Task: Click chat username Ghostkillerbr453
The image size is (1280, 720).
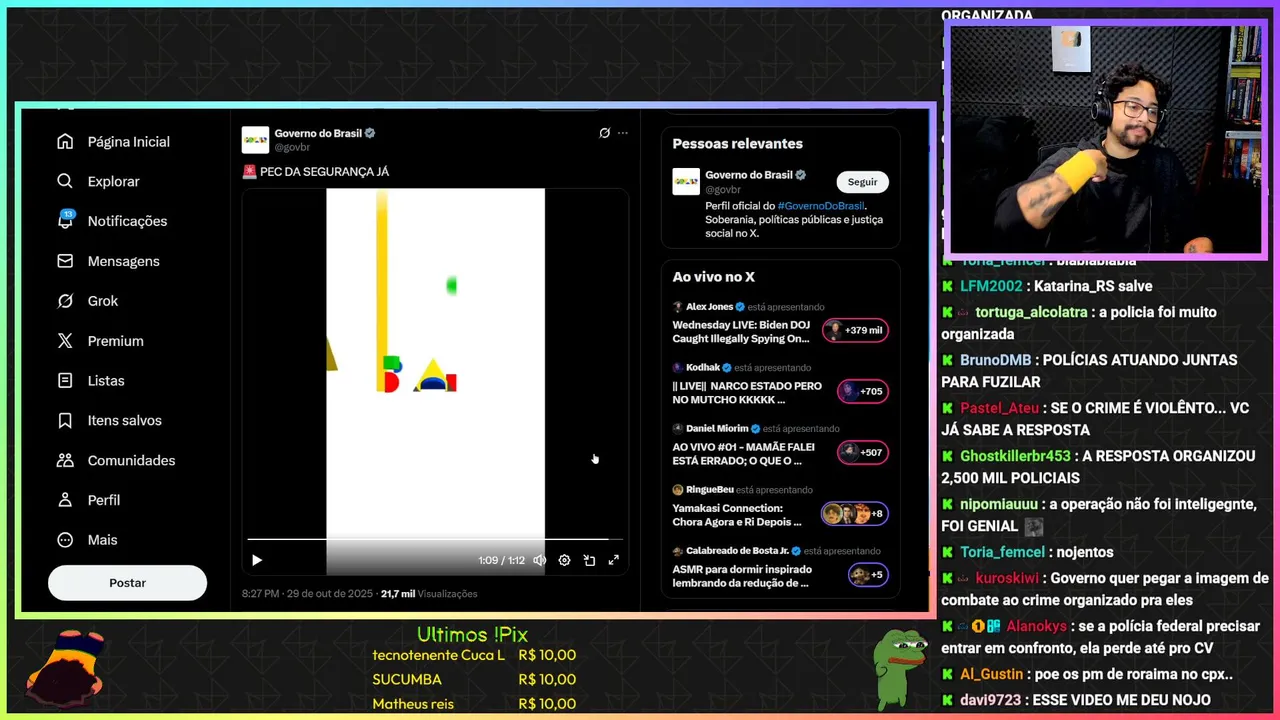Action: pyautogui.click(x=1015, y=456)
